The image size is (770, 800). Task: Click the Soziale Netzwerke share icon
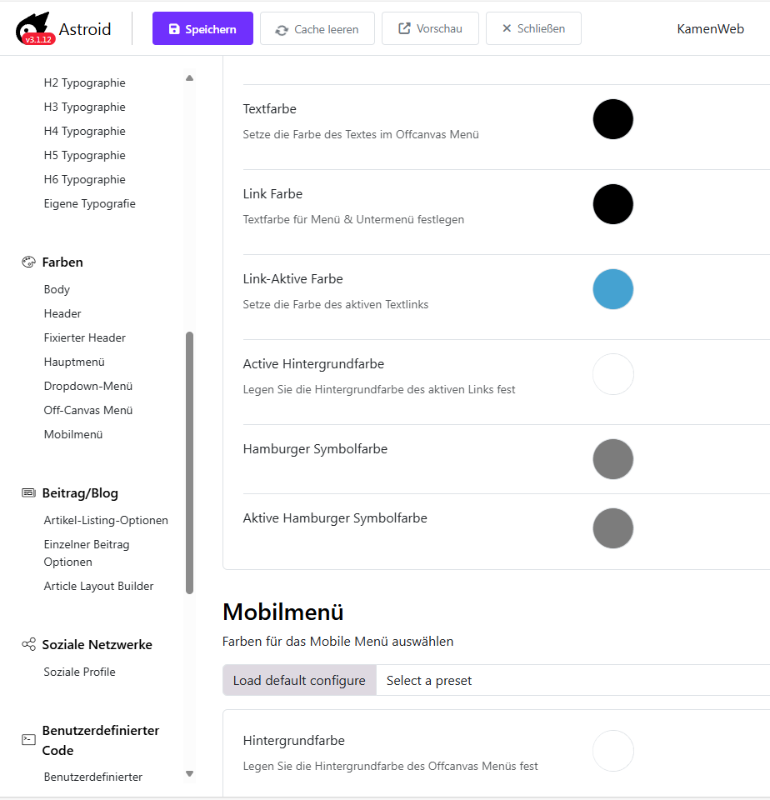[x=29, y=644]
